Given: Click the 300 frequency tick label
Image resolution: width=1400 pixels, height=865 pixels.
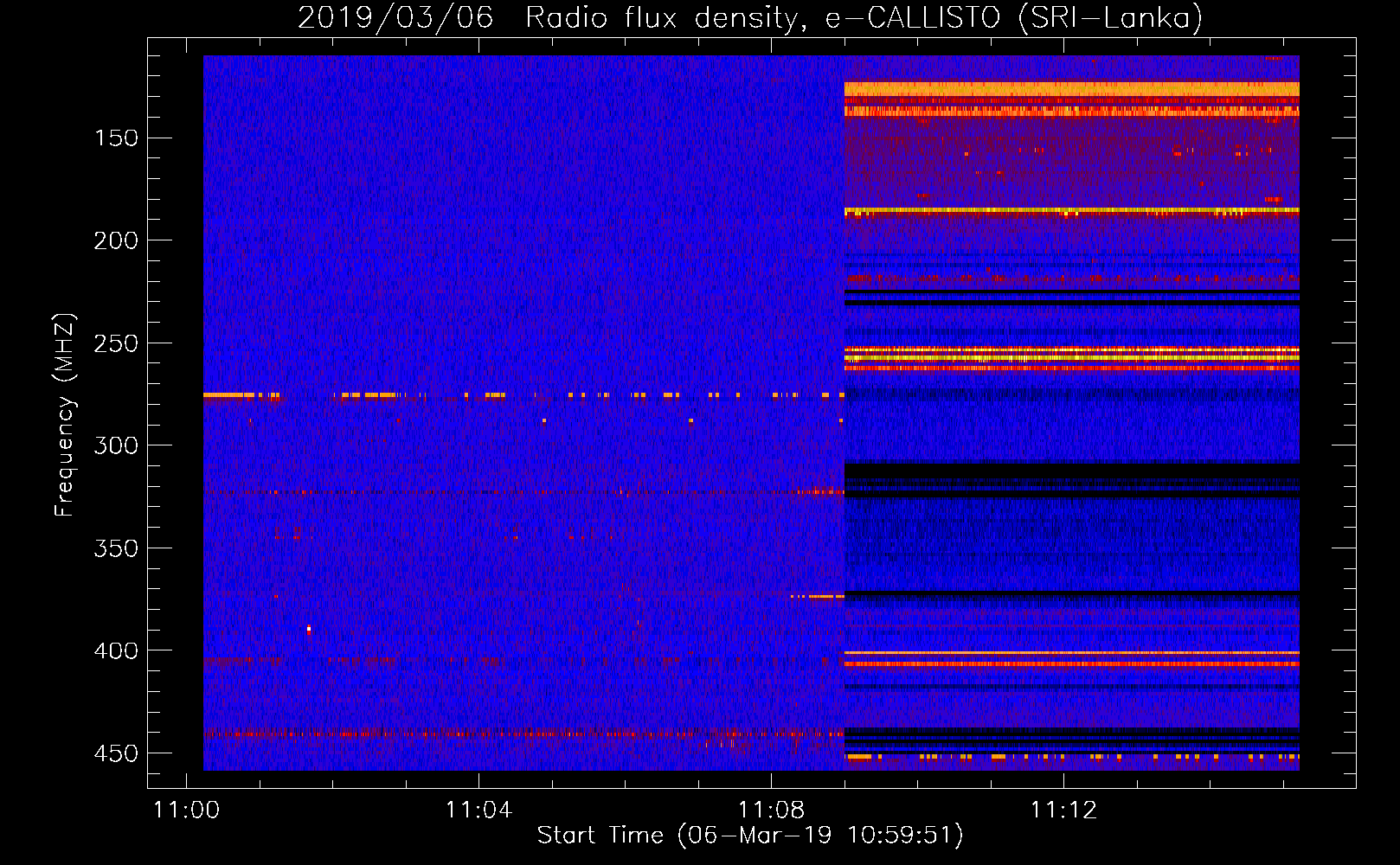Looking at the screenshot, I should click(x=116, y=445).
